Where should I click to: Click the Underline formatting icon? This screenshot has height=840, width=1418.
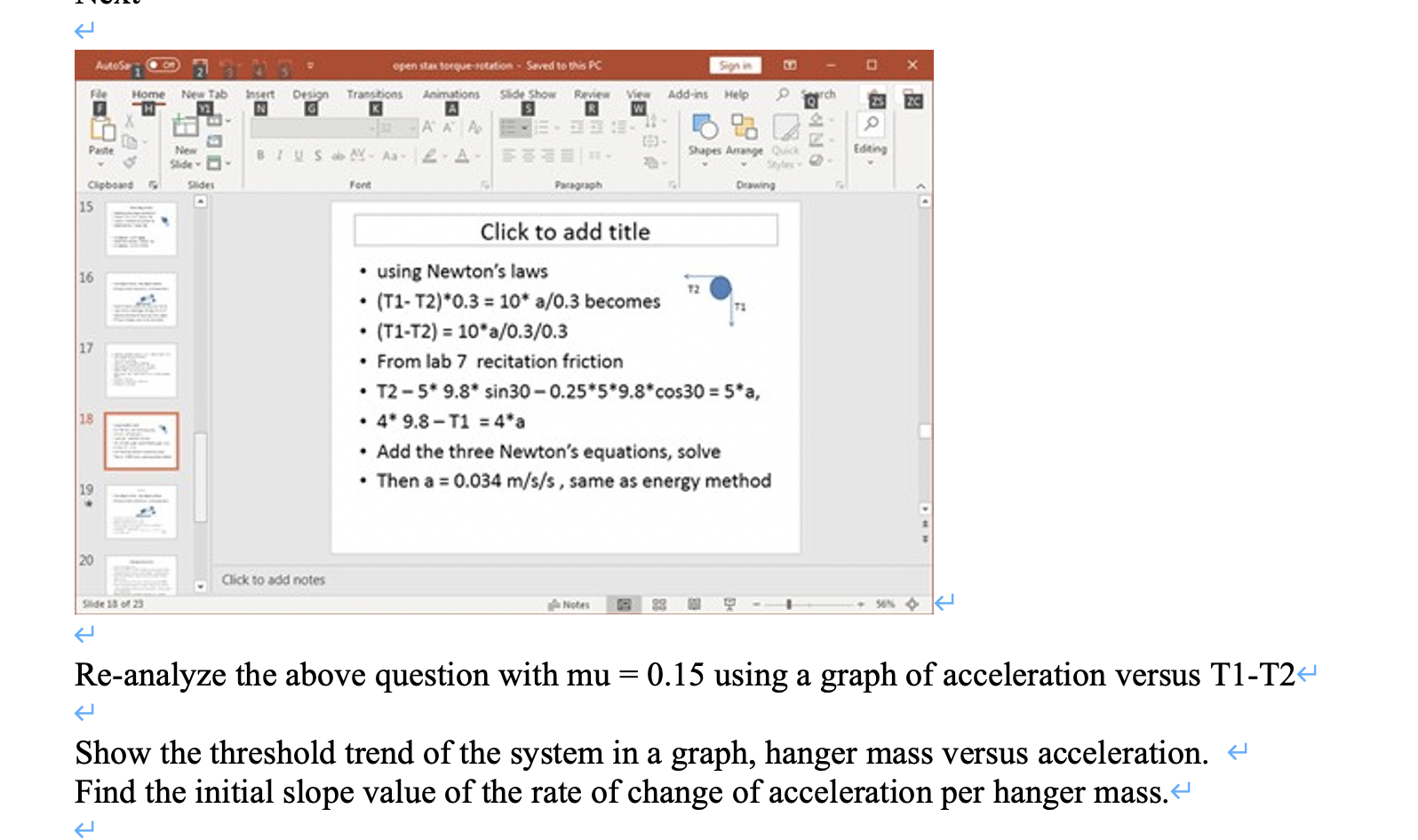299,155
